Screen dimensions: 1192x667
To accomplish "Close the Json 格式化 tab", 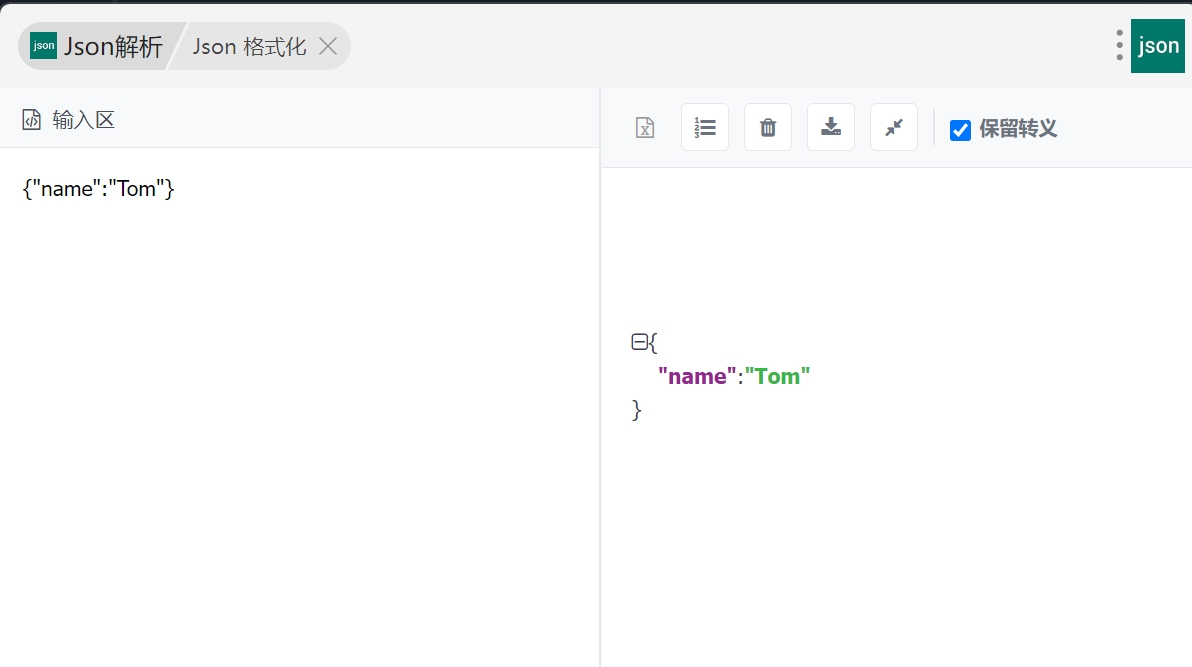I will pyautogui.click(x=328, y=46).
